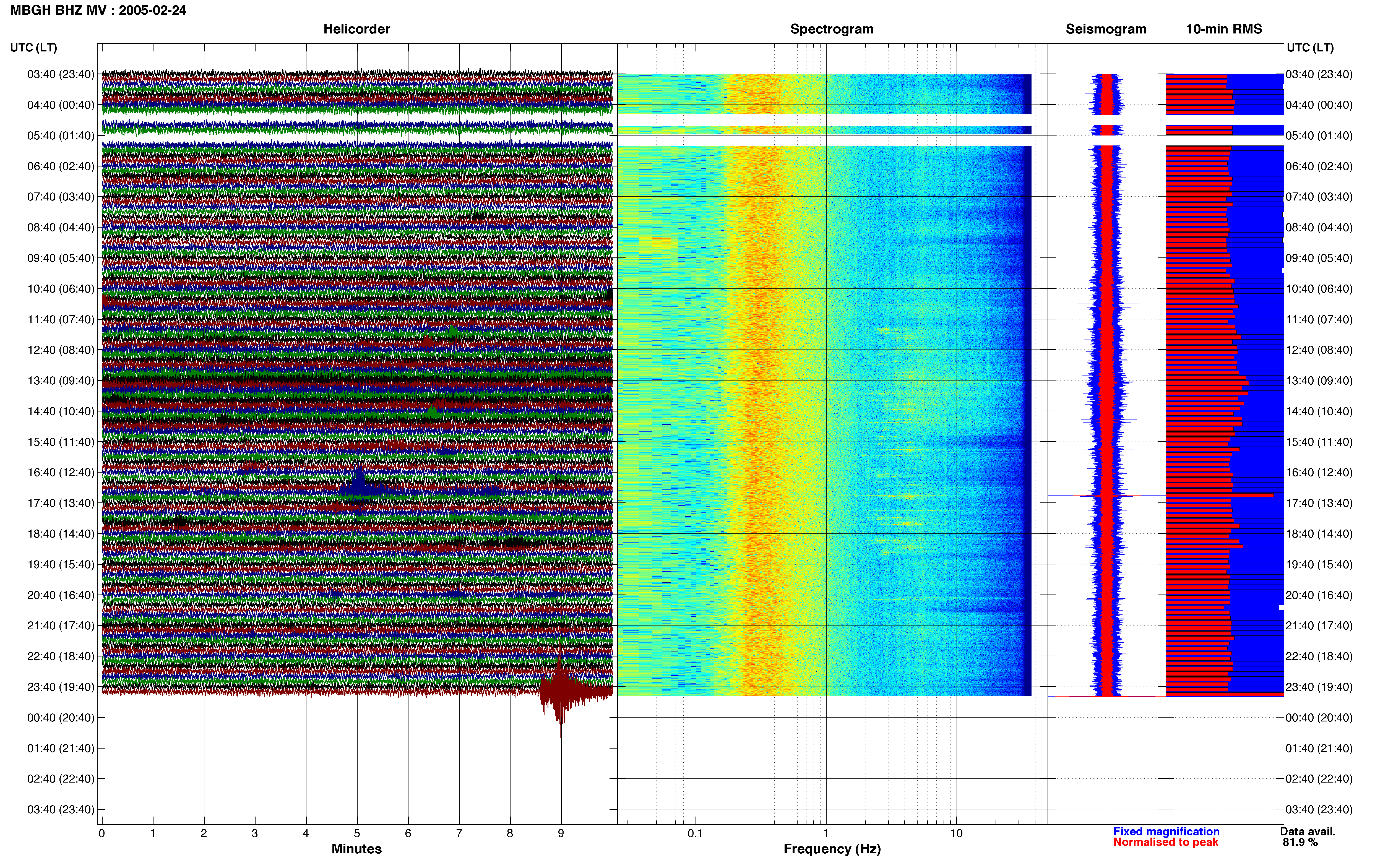Screen dimensions: 1388x868
Task: Select the Frequency (Hz) axis label
Action: coord(832,848)
